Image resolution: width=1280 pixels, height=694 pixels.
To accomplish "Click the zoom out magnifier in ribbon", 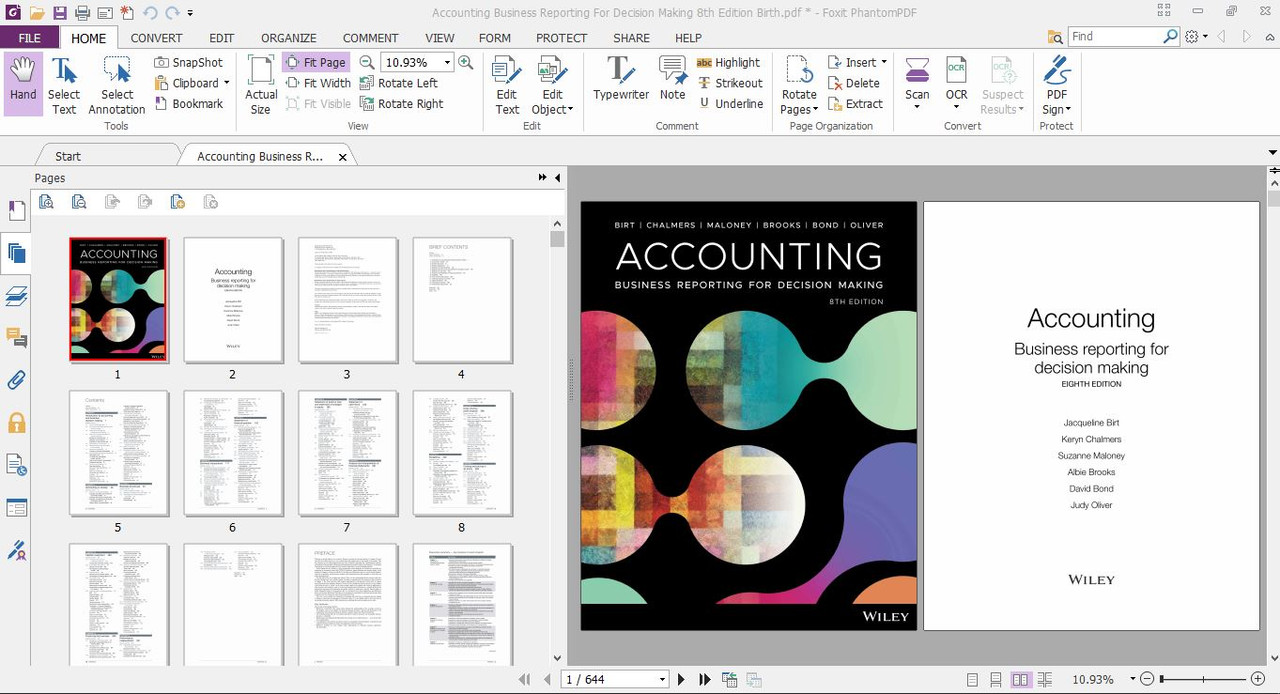I will pyautogui.click(x=367, y=62).
